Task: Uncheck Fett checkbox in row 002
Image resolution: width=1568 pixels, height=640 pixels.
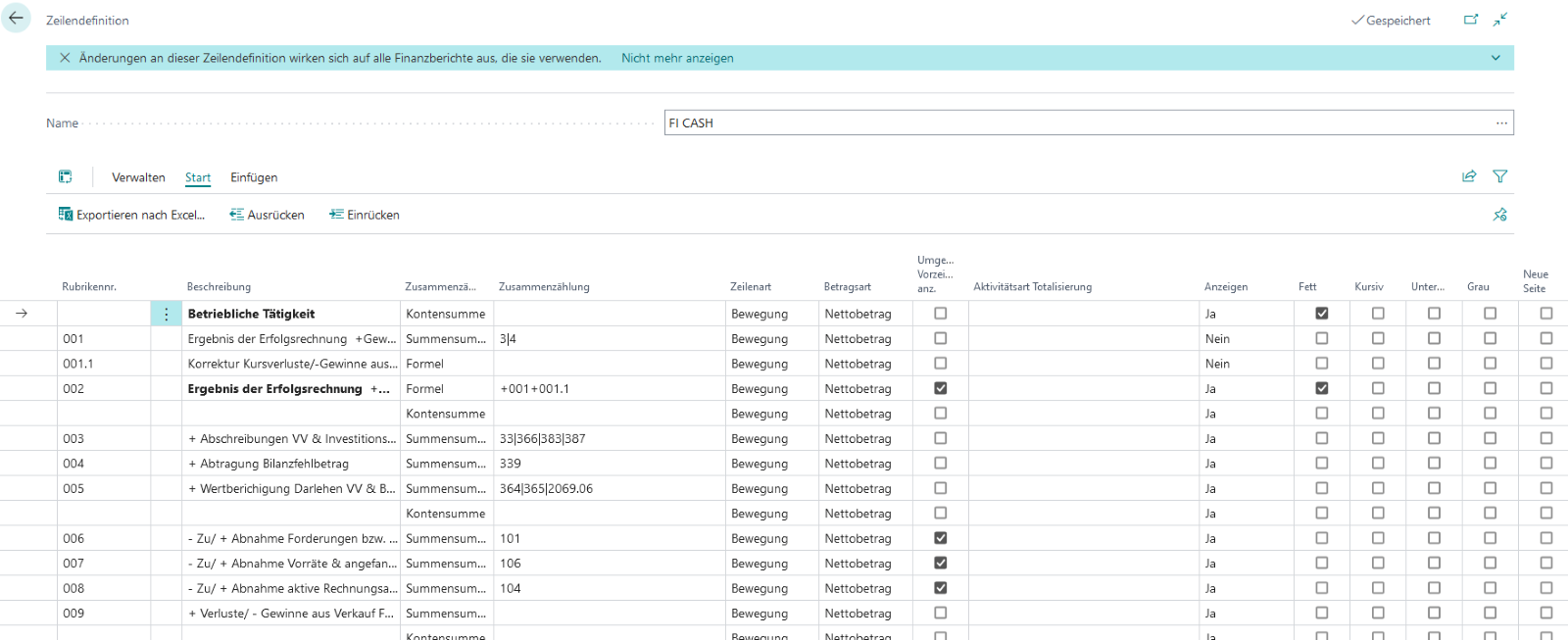Action: [1322, 388]
